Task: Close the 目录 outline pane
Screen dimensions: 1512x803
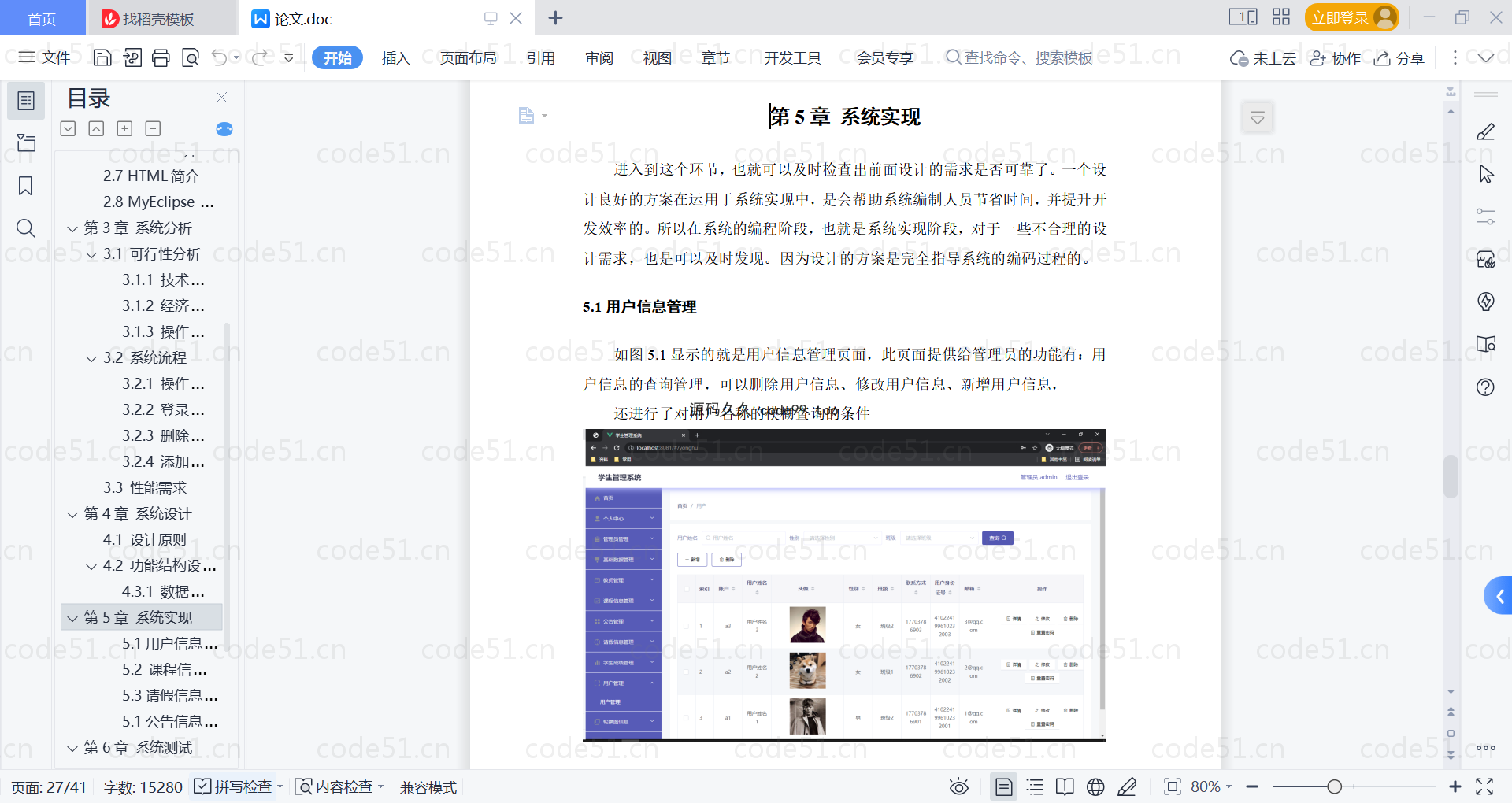Action: pos(221,97)
